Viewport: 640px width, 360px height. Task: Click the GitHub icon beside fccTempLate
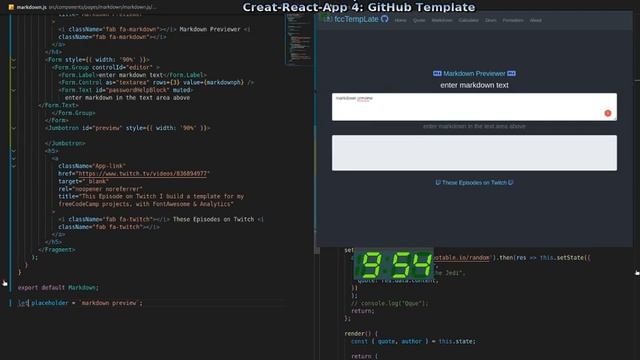click(384, 19)
